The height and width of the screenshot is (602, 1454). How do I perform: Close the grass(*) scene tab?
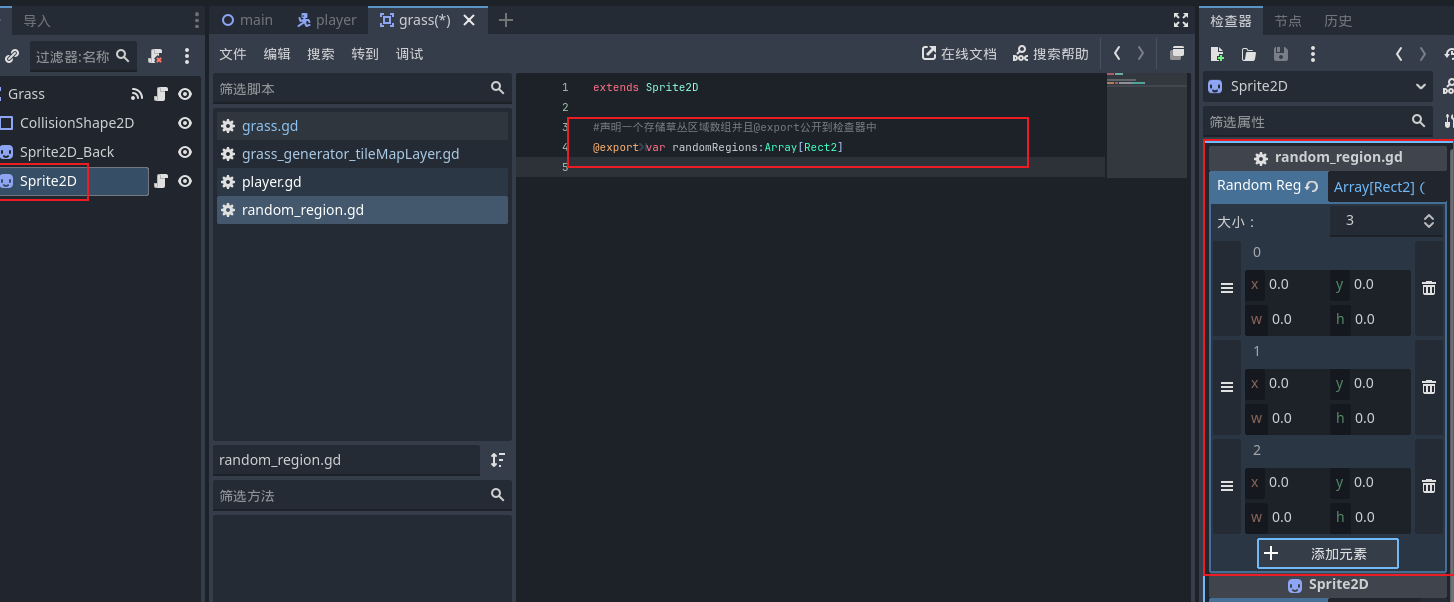(468, 20)
